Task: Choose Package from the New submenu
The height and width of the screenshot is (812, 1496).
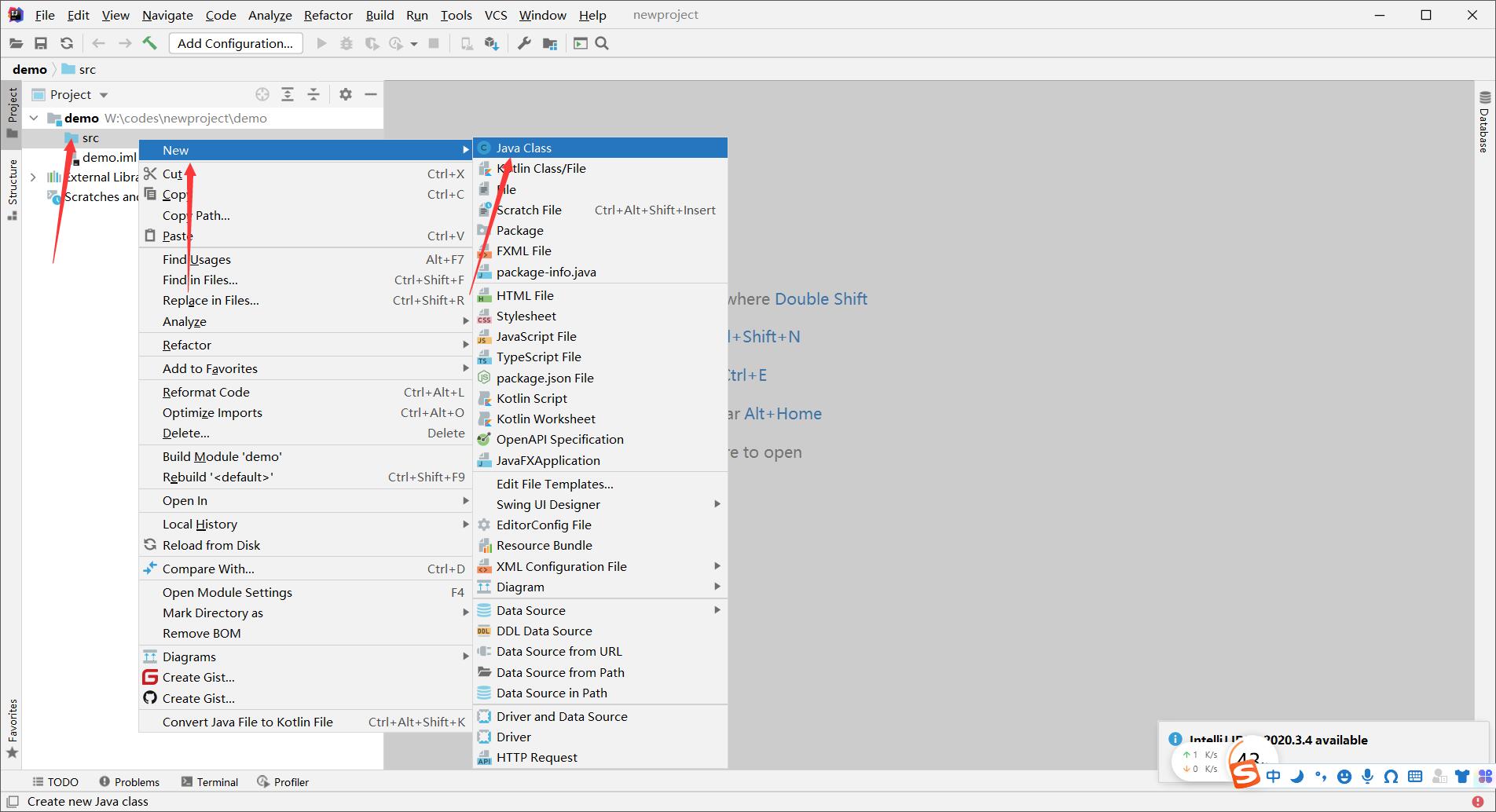Action: tap(600, 230)
